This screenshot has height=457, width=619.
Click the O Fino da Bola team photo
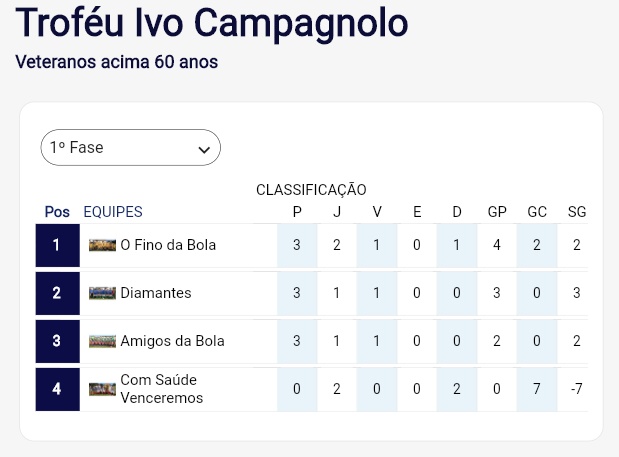coord(102,245)
